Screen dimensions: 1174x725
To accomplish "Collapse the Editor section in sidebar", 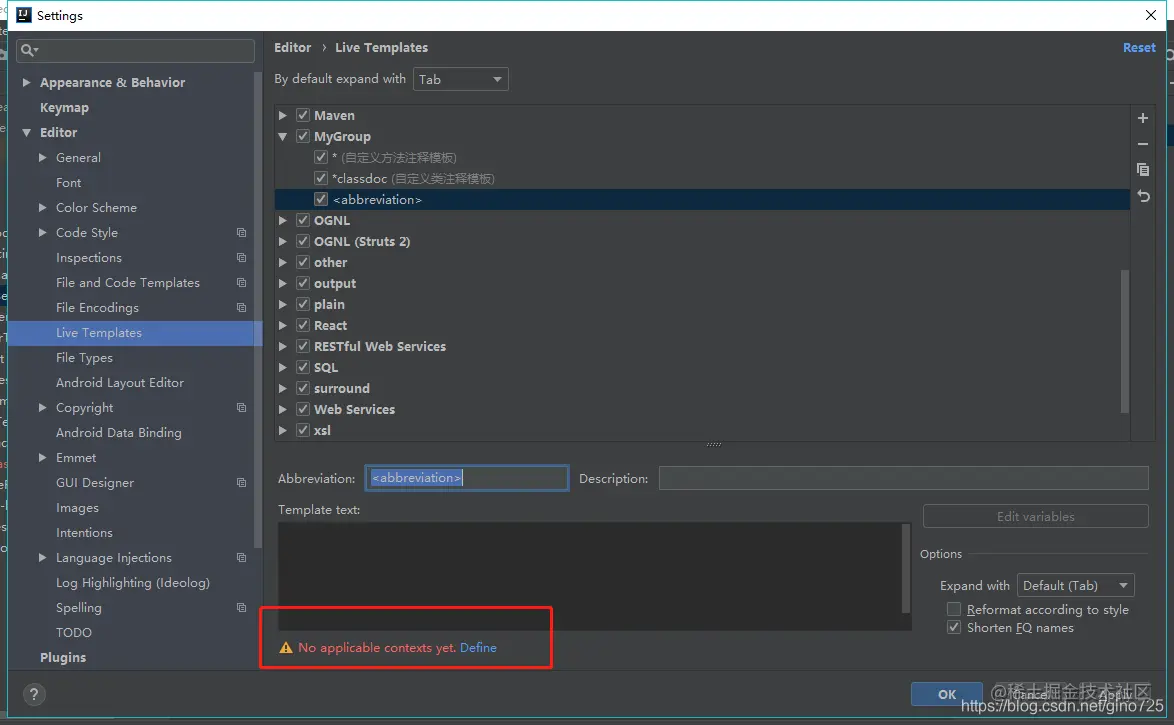I will point(26,133).
